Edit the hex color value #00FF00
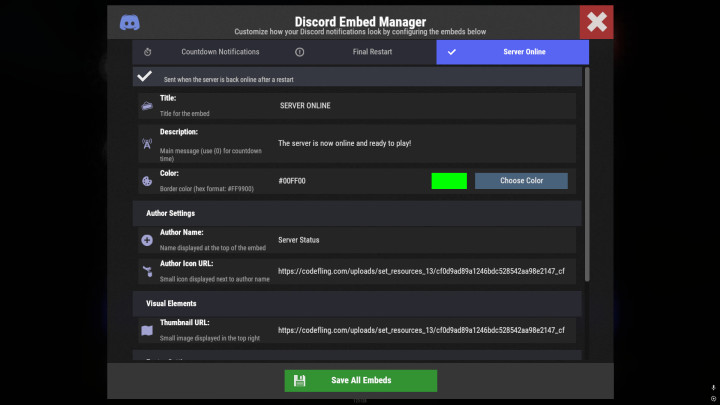The width and height of the screenshot is (720, 405). pyautogui.click(x=351, y=181)
